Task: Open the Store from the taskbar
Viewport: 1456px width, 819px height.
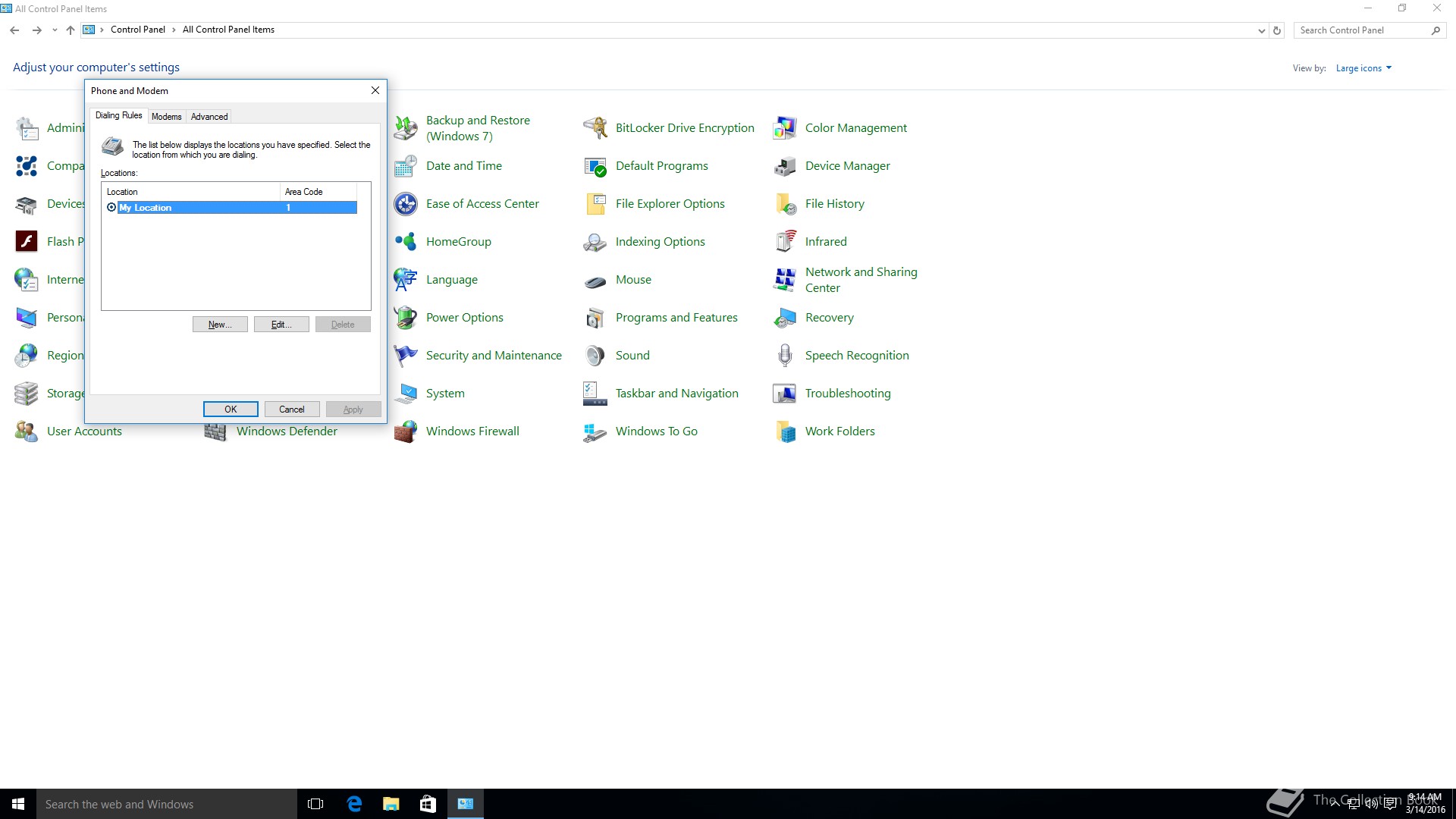Action: coord(428,804)
